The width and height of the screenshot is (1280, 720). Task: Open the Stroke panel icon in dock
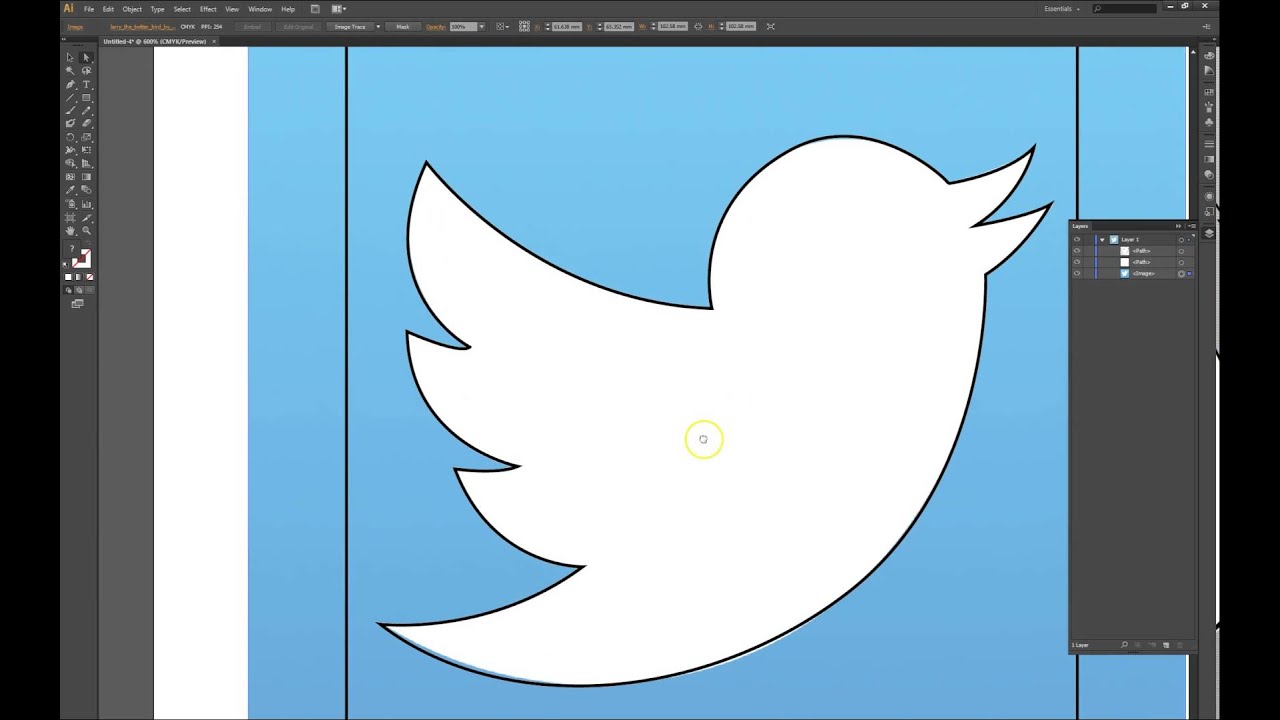[1209, 144]
